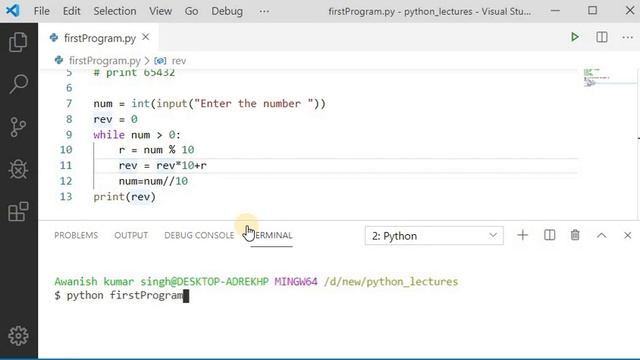Kill terminal with trash icon
Image resolution: width=640 pixels, height=360 pixels.
(x=575, y=235)
